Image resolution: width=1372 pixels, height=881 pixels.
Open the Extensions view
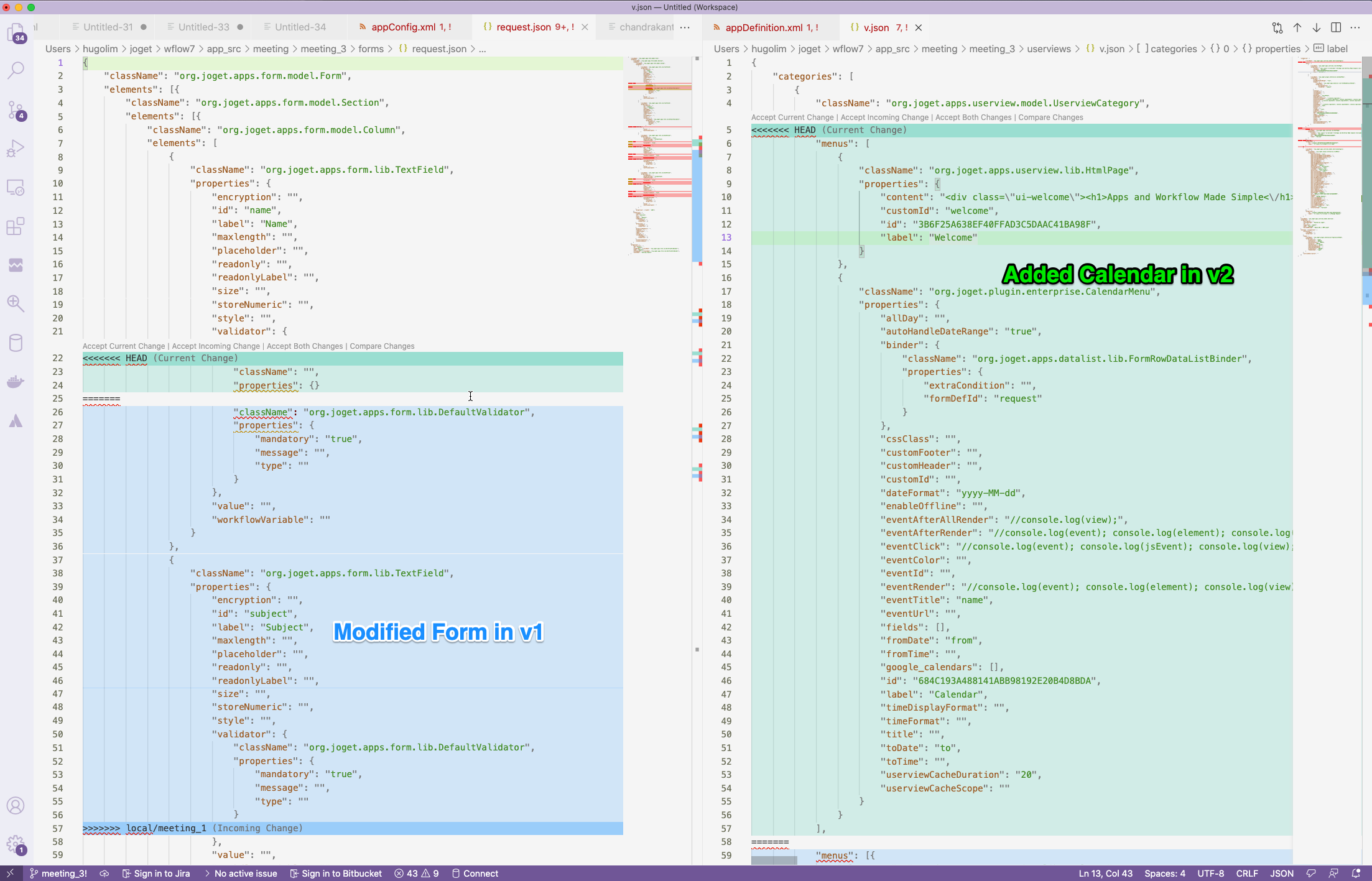[x=16, y=226]
